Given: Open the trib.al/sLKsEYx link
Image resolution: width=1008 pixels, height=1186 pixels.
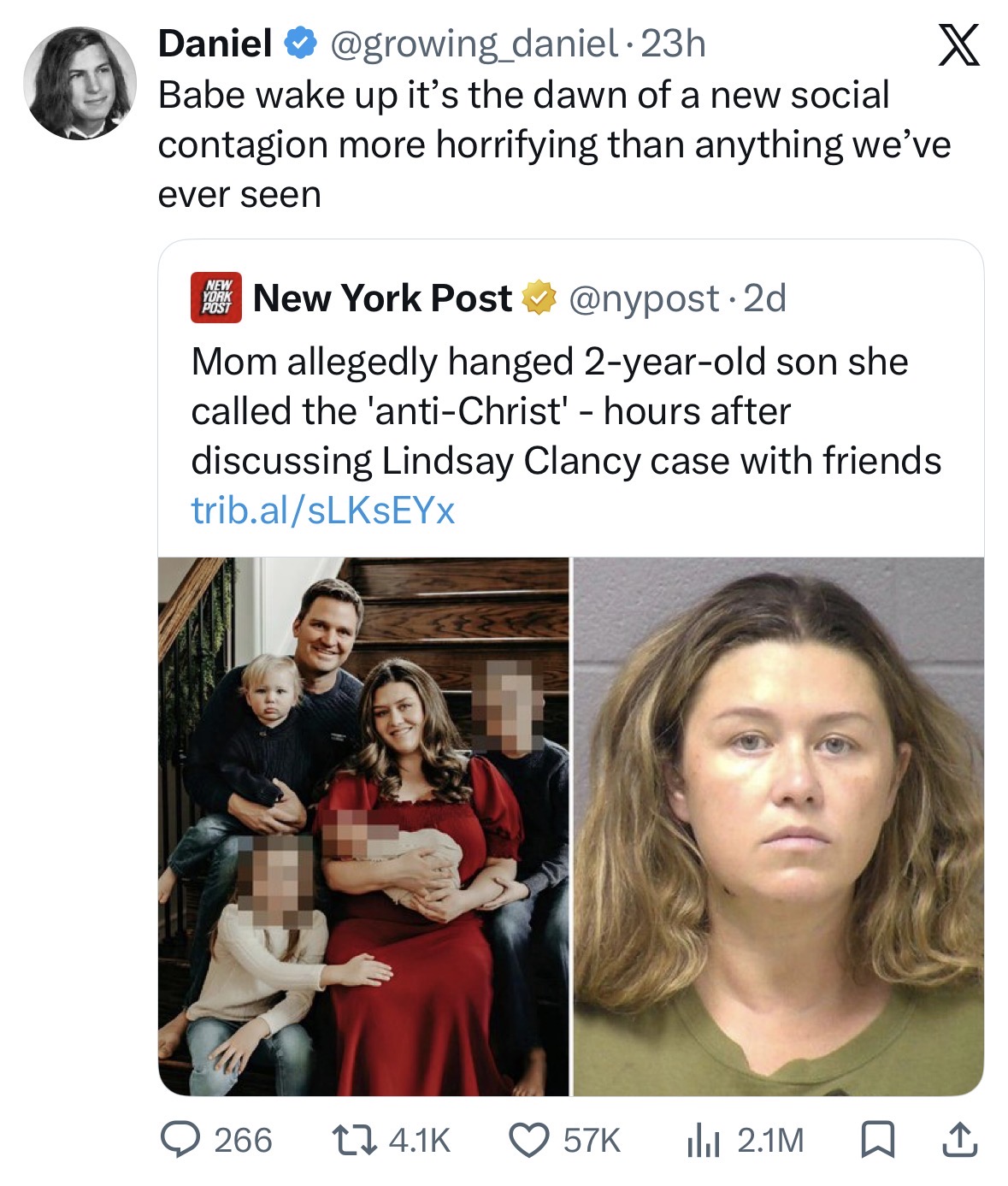Looking at the screenshot, I should [x=323, y=510].
